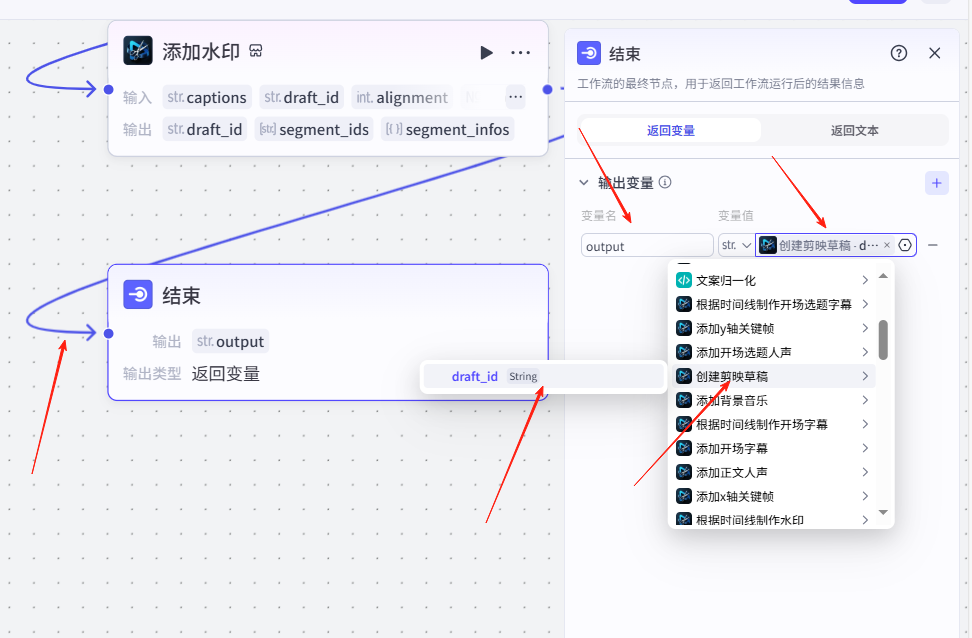The height and width of the screenshot is (638, 972).
Task: Switch to the 返回文本 tab
Action: pyautogui.click(x=853, y=130)
